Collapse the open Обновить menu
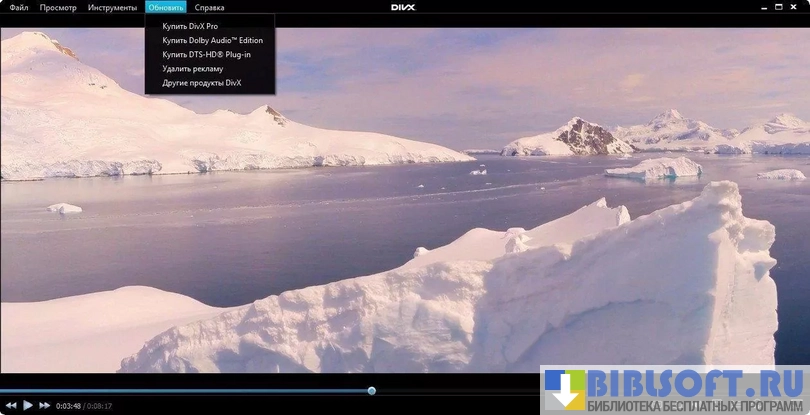This screenshot has height=415, width=810. click(x=165, y=7)
